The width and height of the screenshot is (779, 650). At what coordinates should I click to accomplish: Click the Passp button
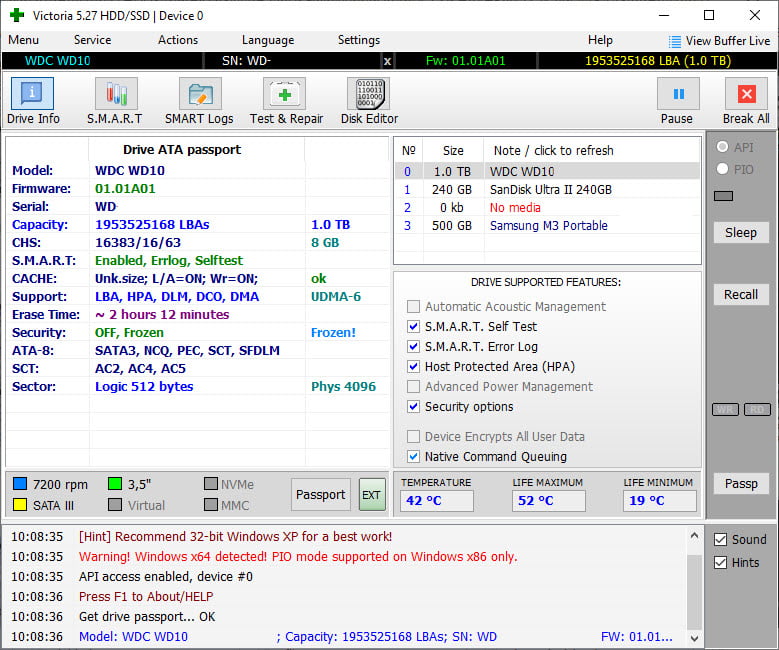click(741, 484)
